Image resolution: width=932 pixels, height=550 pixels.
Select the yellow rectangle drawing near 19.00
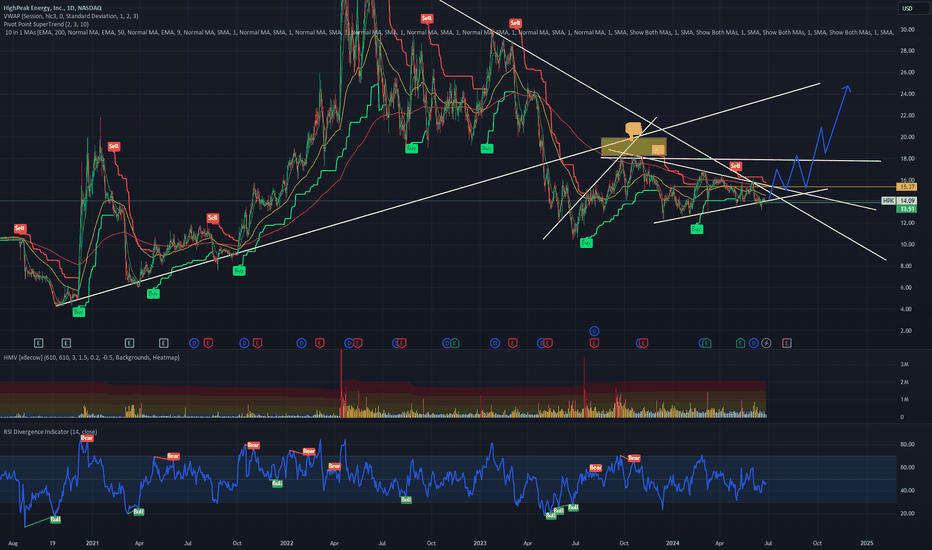click(634, 147)
